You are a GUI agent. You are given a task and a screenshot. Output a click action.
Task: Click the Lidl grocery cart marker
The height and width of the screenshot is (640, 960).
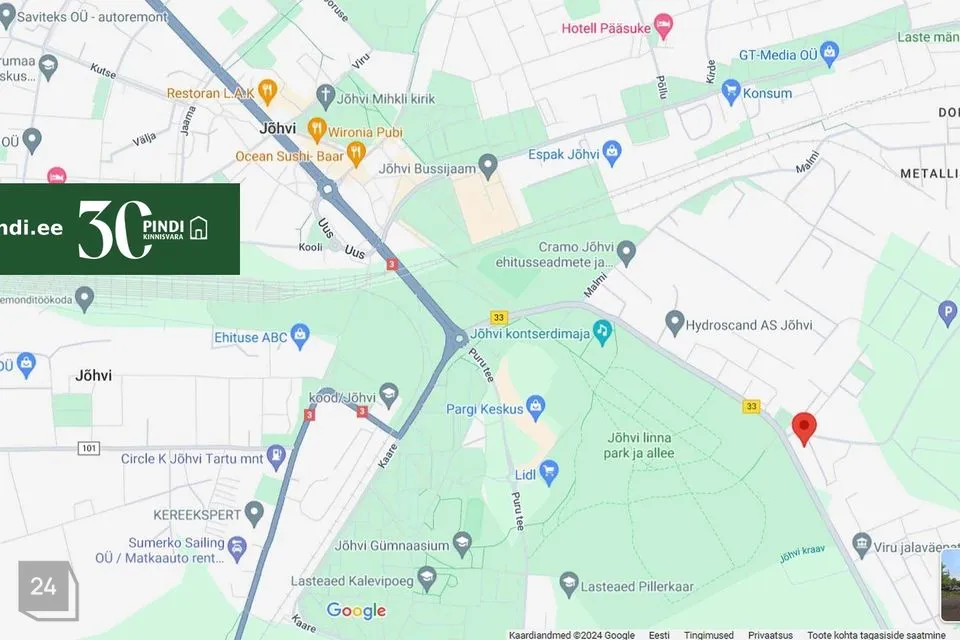tap(549, 473)
